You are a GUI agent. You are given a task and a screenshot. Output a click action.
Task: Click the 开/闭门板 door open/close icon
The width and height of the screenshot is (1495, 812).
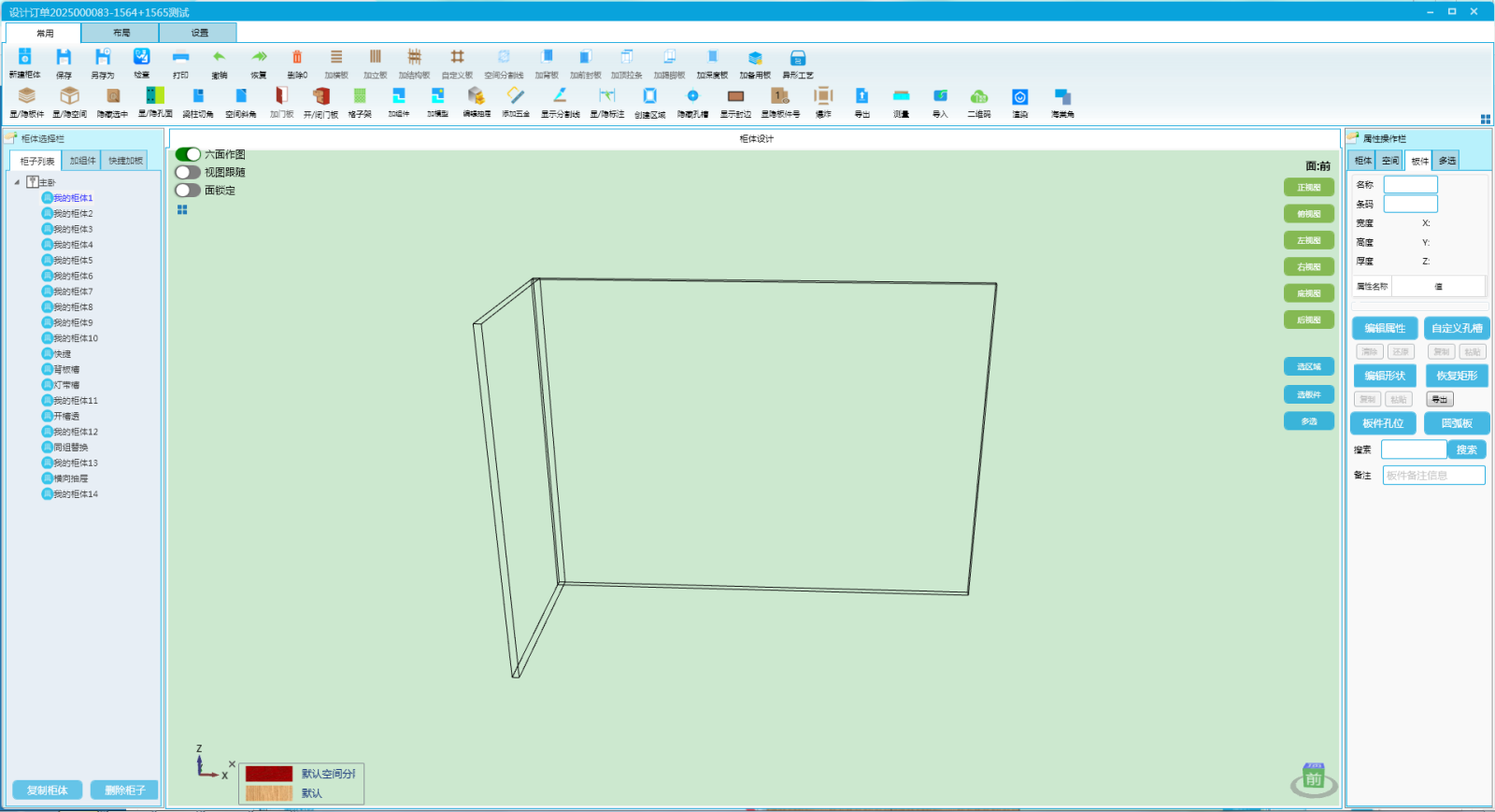(x=320, y=96)
